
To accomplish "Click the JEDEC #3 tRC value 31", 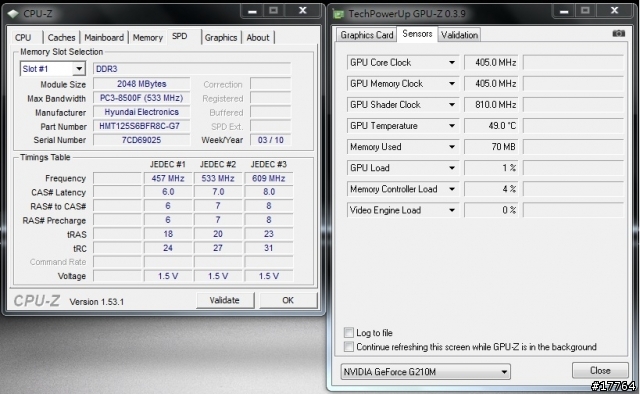I will tap(269, 248).
